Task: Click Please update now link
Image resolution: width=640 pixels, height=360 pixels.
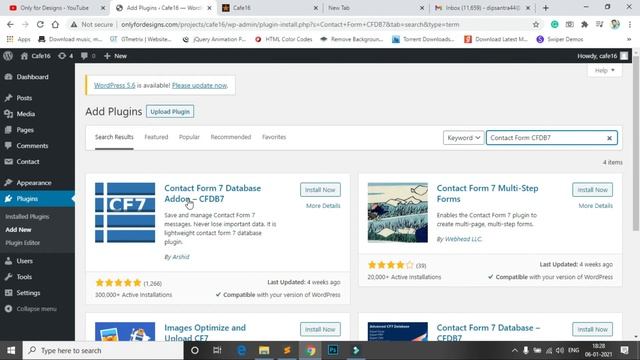Action: coord(199,85)
